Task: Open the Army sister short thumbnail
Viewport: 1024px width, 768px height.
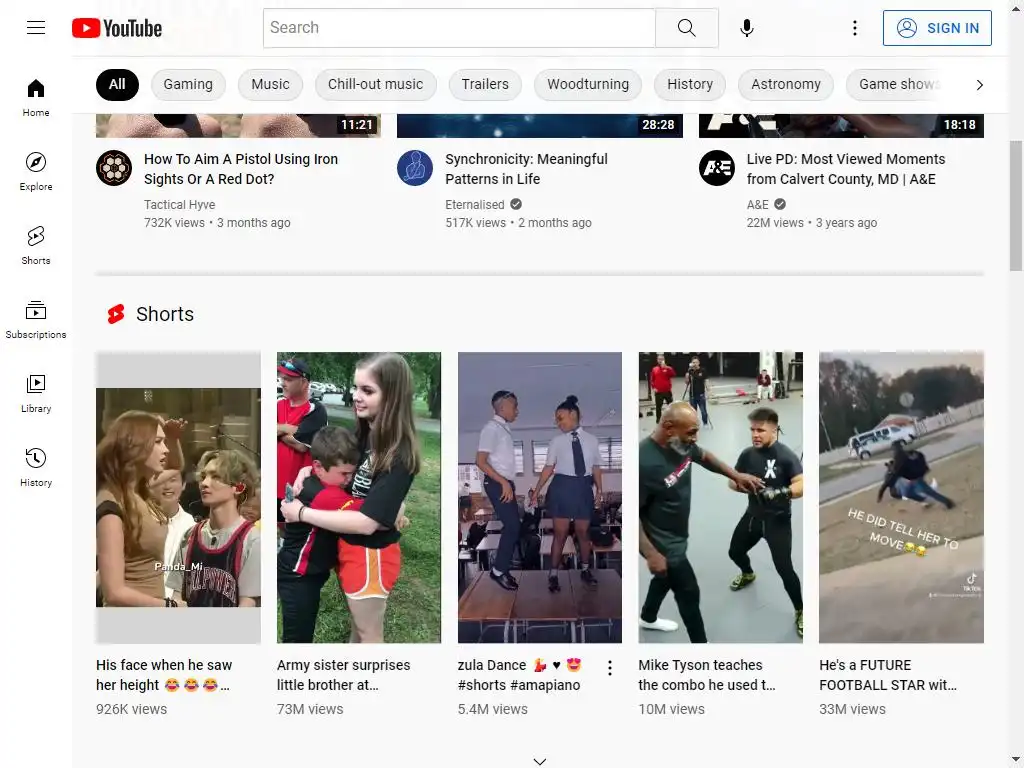Action: (359, 498)
